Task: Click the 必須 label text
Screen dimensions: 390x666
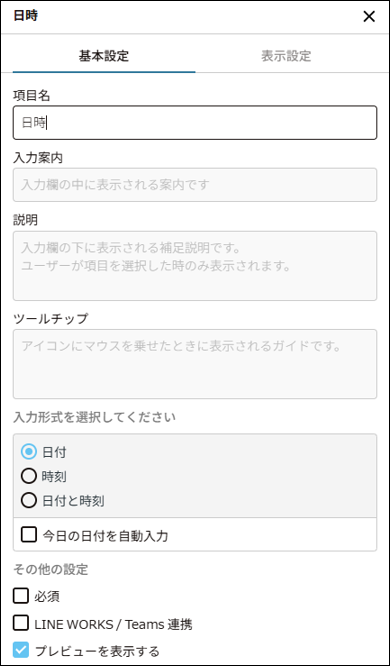Action: pos(47,597)
